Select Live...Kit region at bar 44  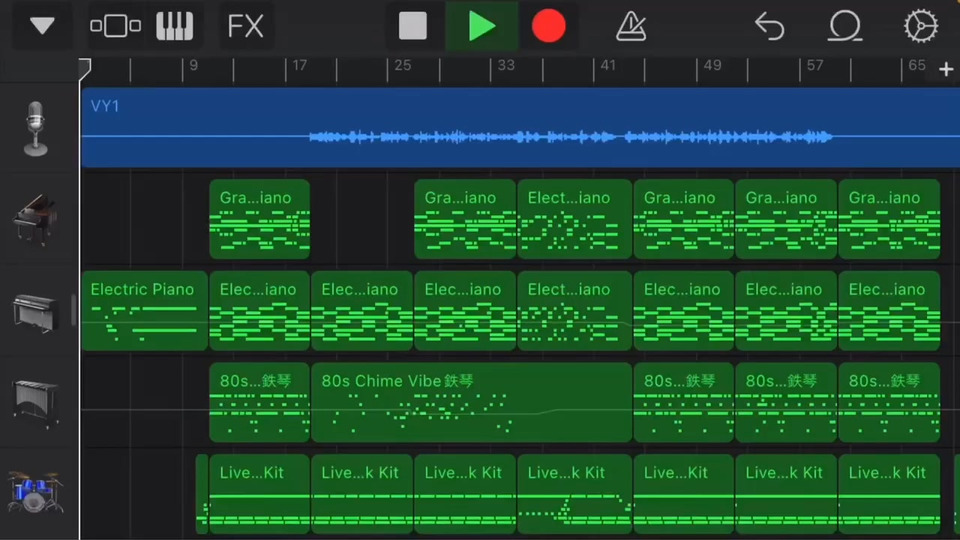coord(683,494)
